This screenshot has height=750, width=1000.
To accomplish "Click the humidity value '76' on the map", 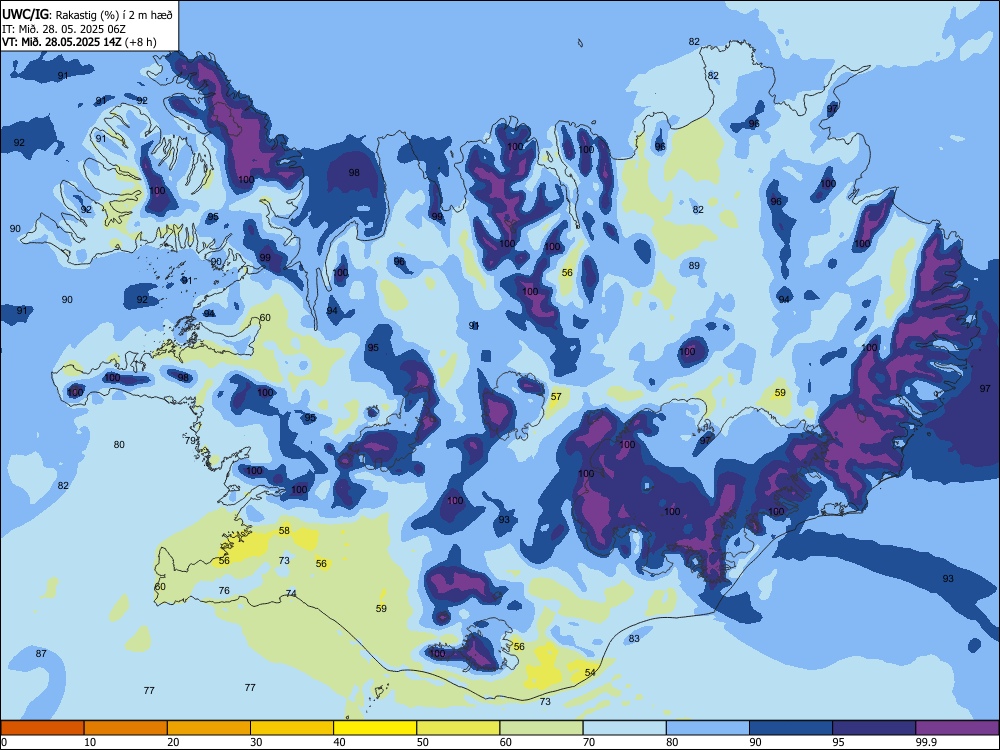I will (224, 590).
